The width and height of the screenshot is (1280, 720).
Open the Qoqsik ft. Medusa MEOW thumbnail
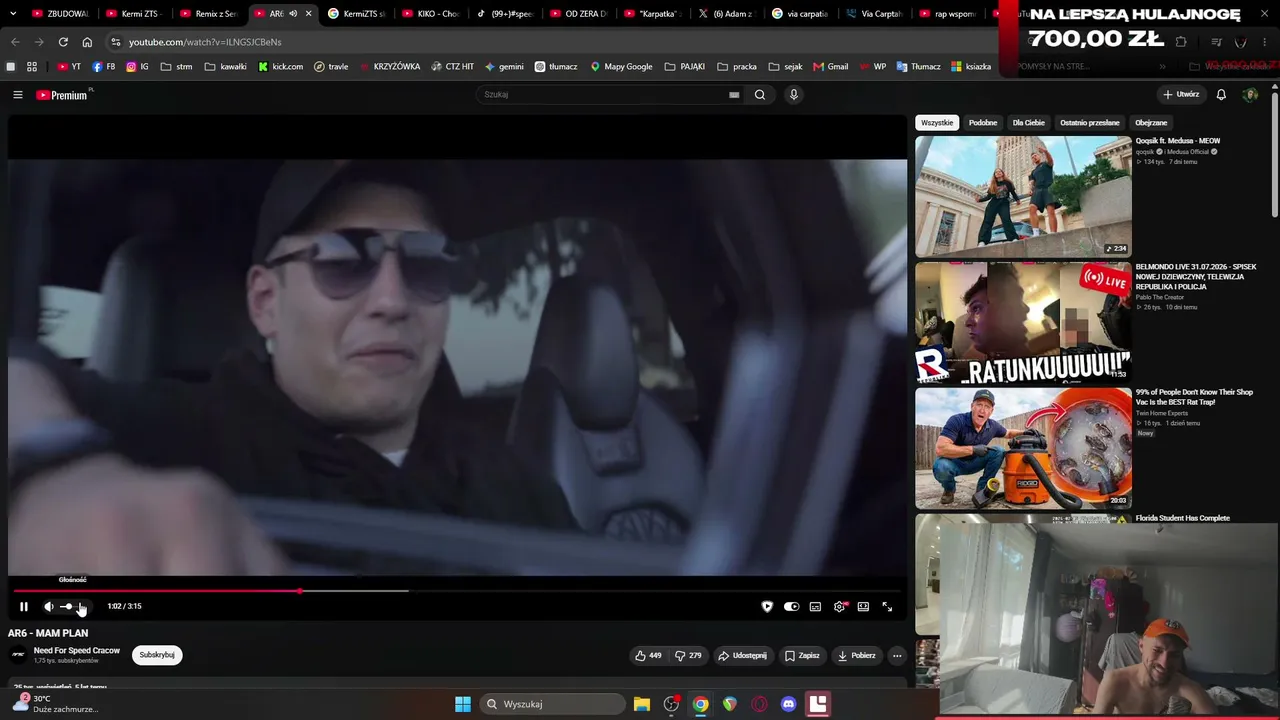[x=1023, y=197]
